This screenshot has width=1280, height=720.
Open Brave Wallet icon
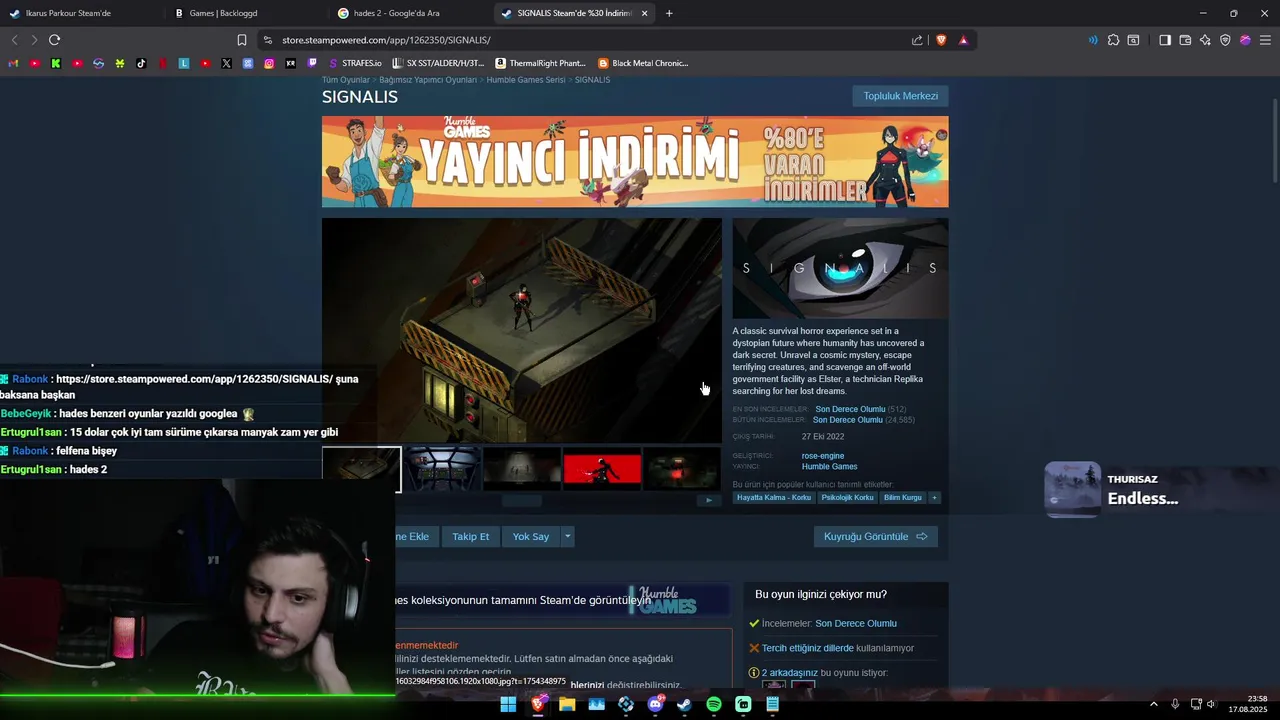1185,40
